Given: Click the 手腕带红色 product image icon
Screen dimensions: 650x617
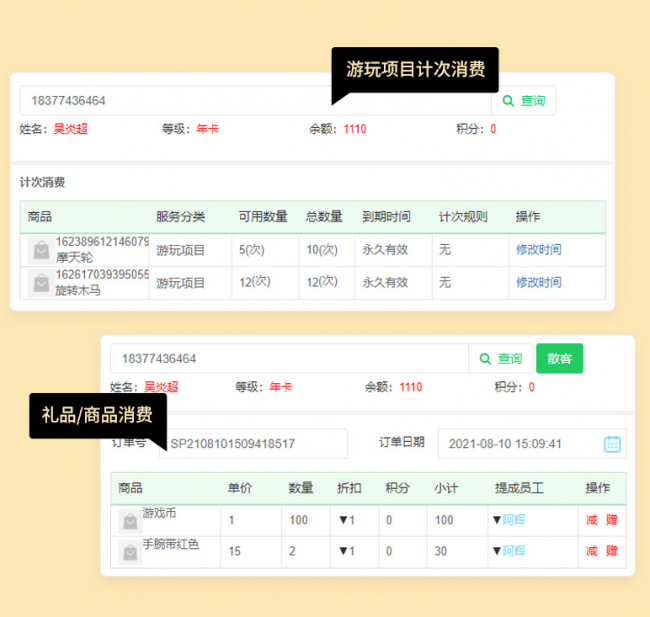Looking at the screenshot, I should [129, 552].
